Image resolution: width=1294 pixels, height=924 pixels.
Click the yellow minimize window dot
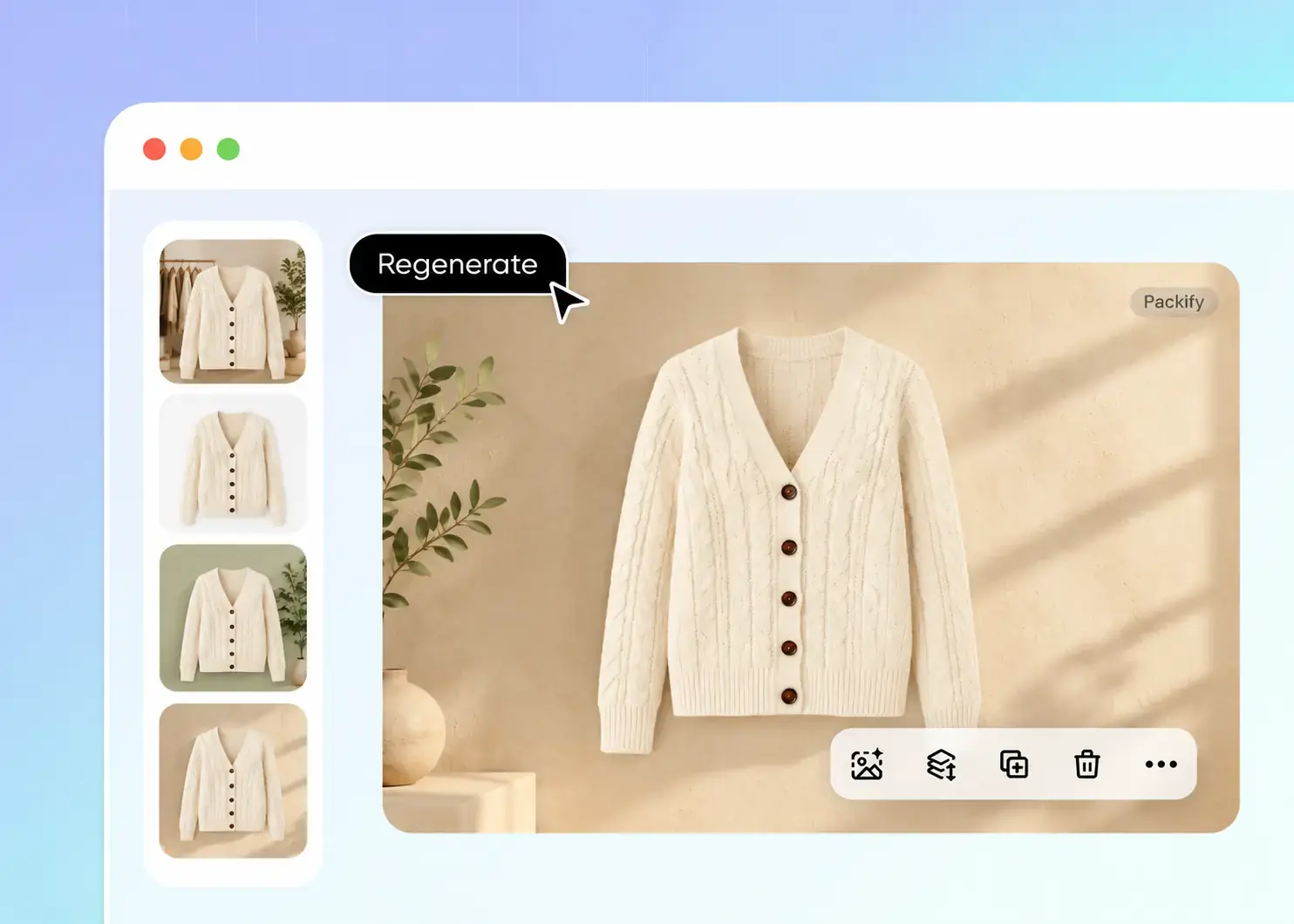(x=191, y=149)
